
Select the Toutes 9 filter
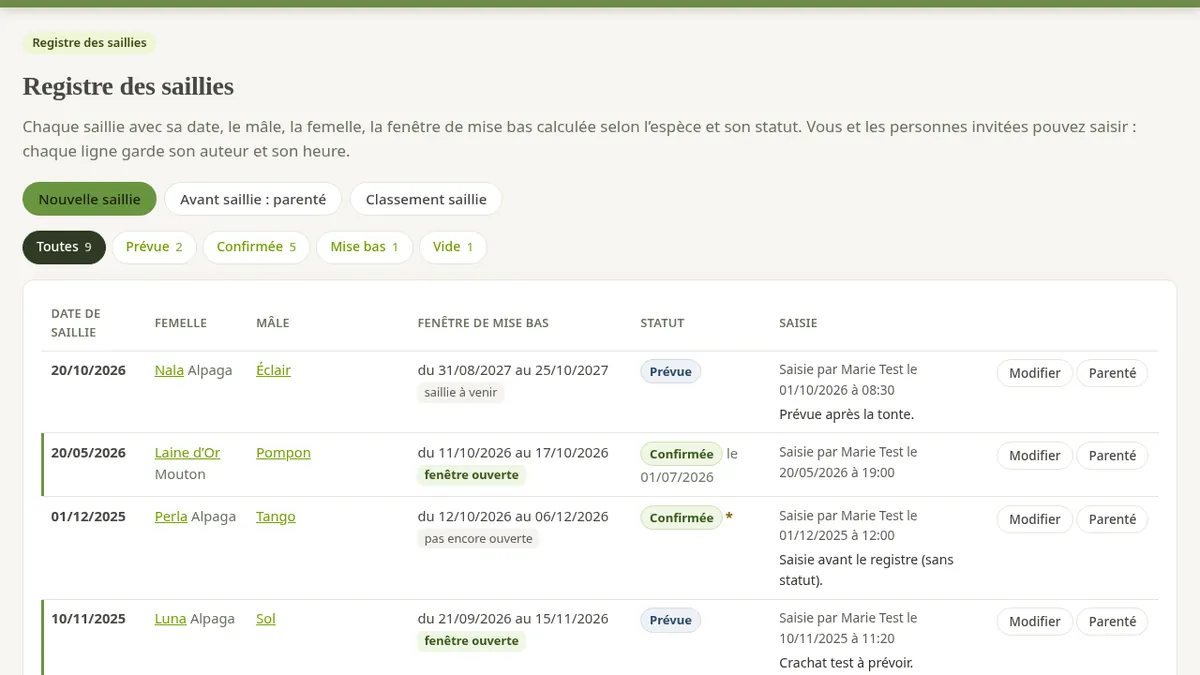[x=64, y=247]
